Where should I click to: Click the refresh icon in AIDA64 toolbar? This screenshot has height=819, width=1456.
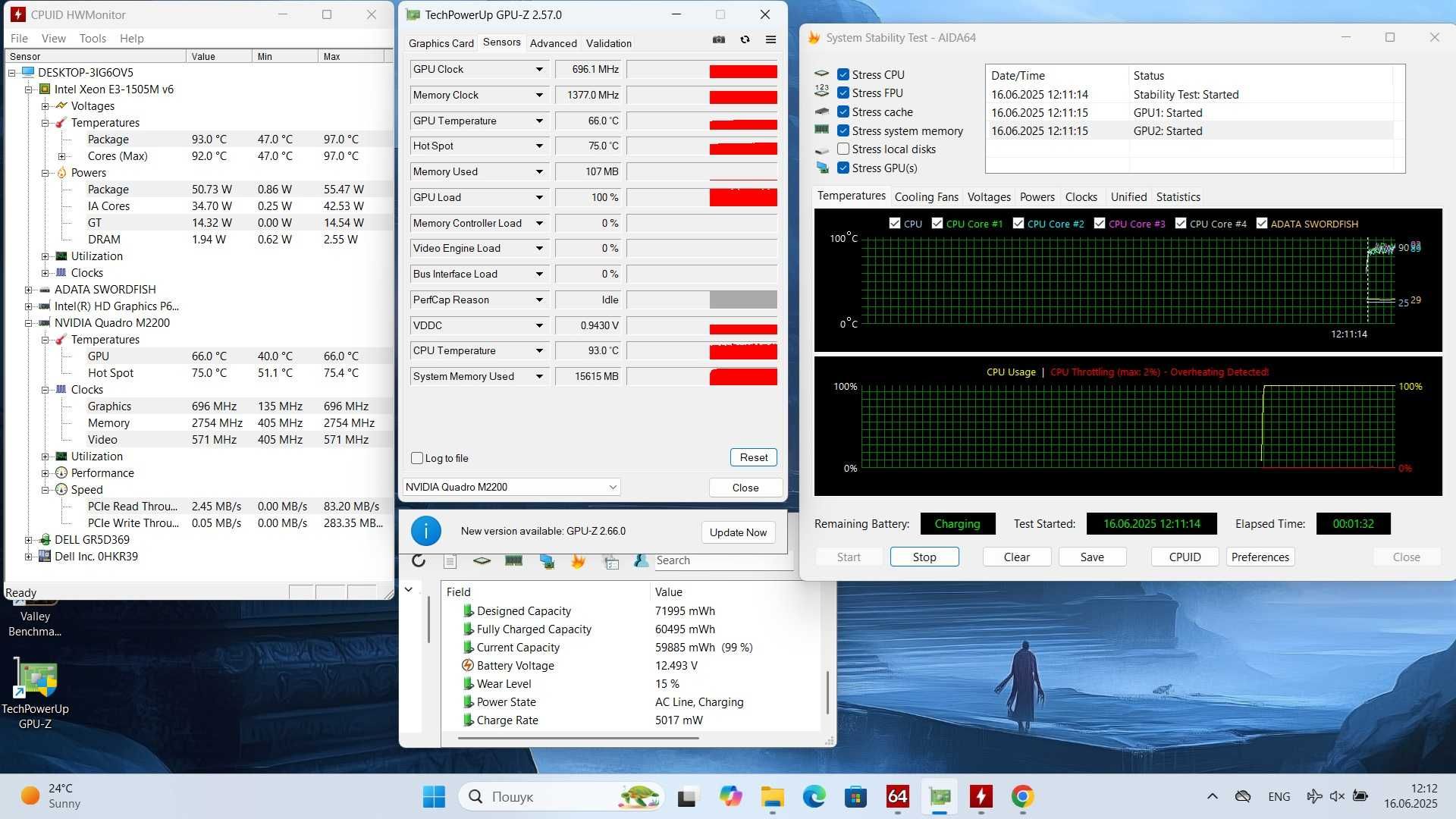pos(419,560)
